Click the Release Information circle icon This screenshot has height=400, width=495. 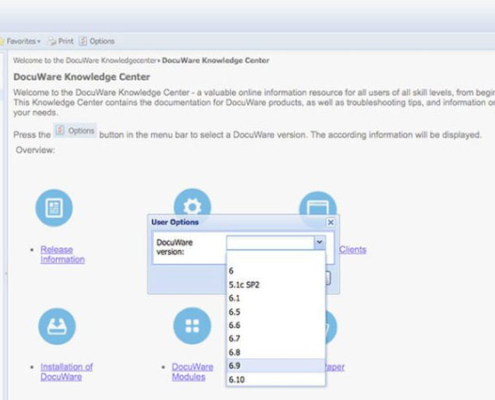point(54,208)
